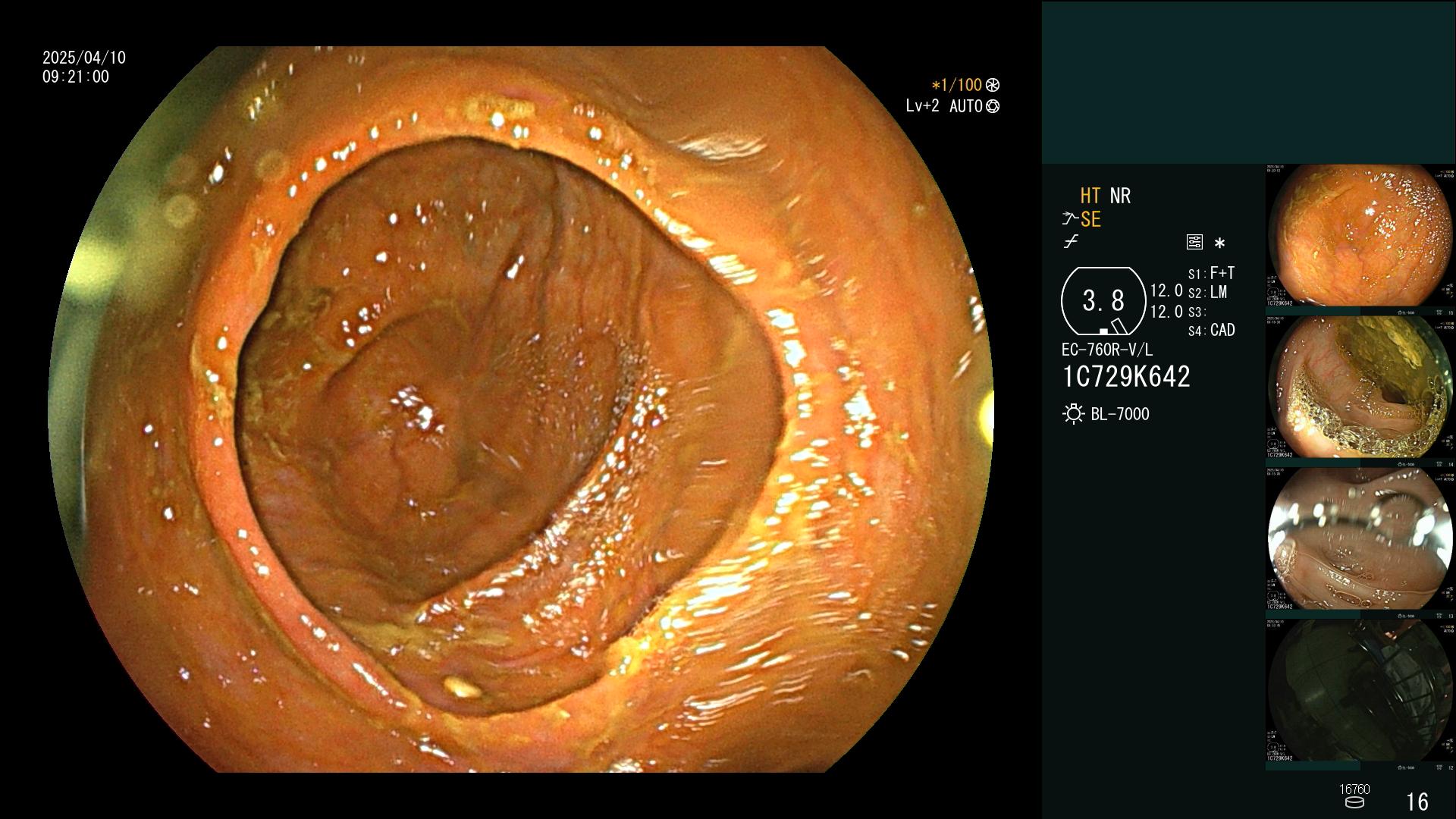Click the date 2025/04/10

(84, 58)
